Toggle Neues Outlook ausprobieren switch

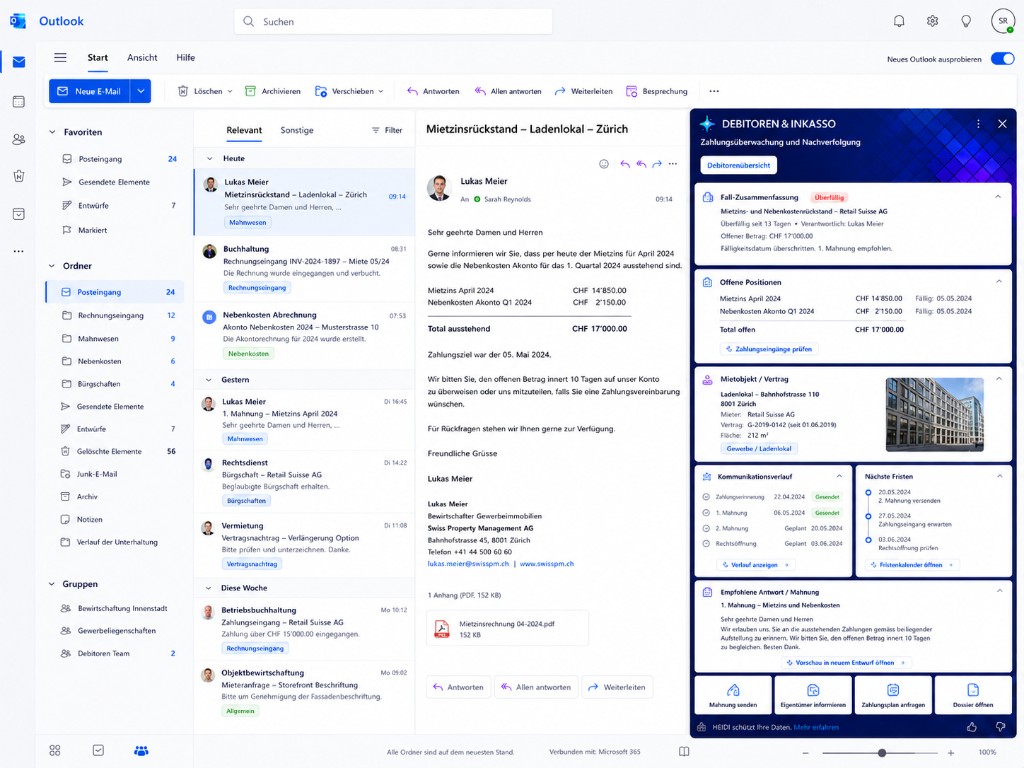pyautogui.click(x=1002, y=59)
